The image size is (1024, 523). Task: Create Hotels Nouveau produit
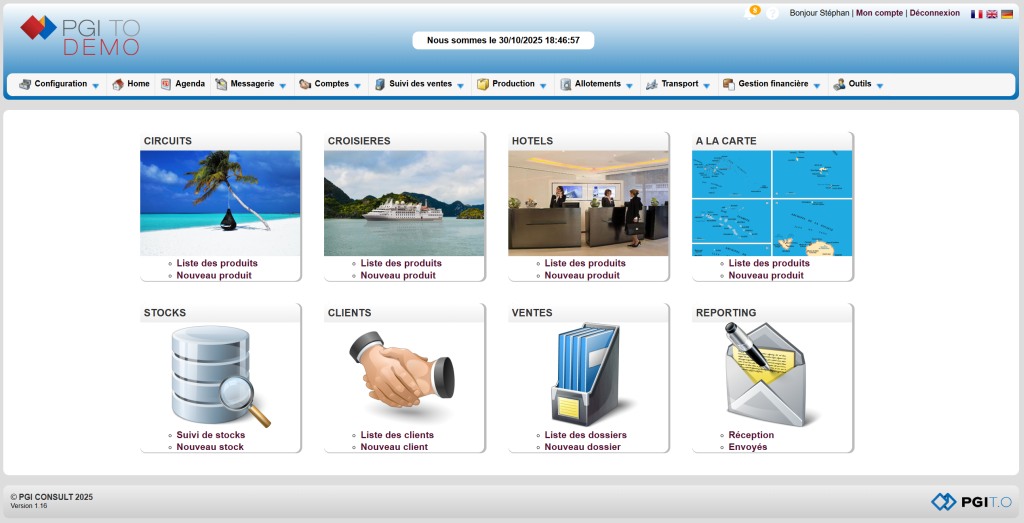(582, 276)
